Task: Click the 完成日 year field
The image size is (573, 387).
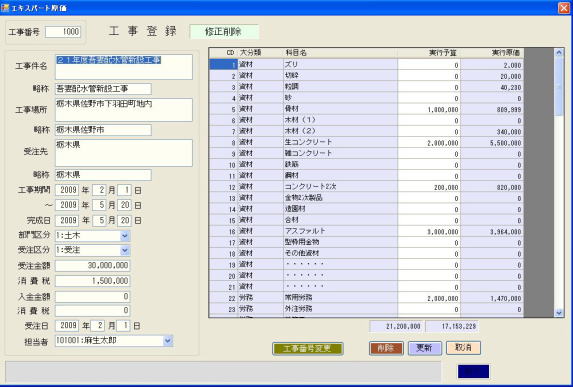Action: (x=67, y=220)
